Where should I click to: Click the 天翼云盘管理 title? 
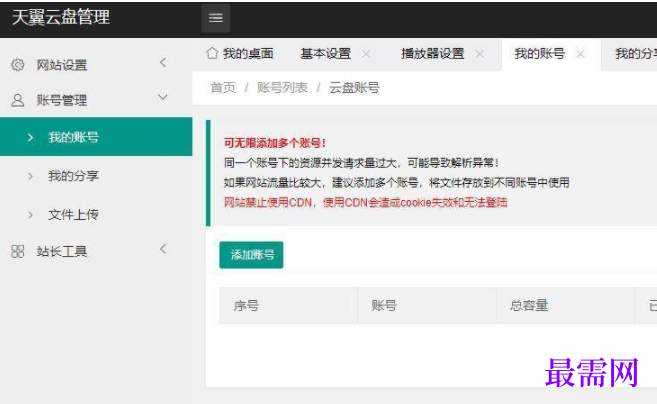(61, 17)
